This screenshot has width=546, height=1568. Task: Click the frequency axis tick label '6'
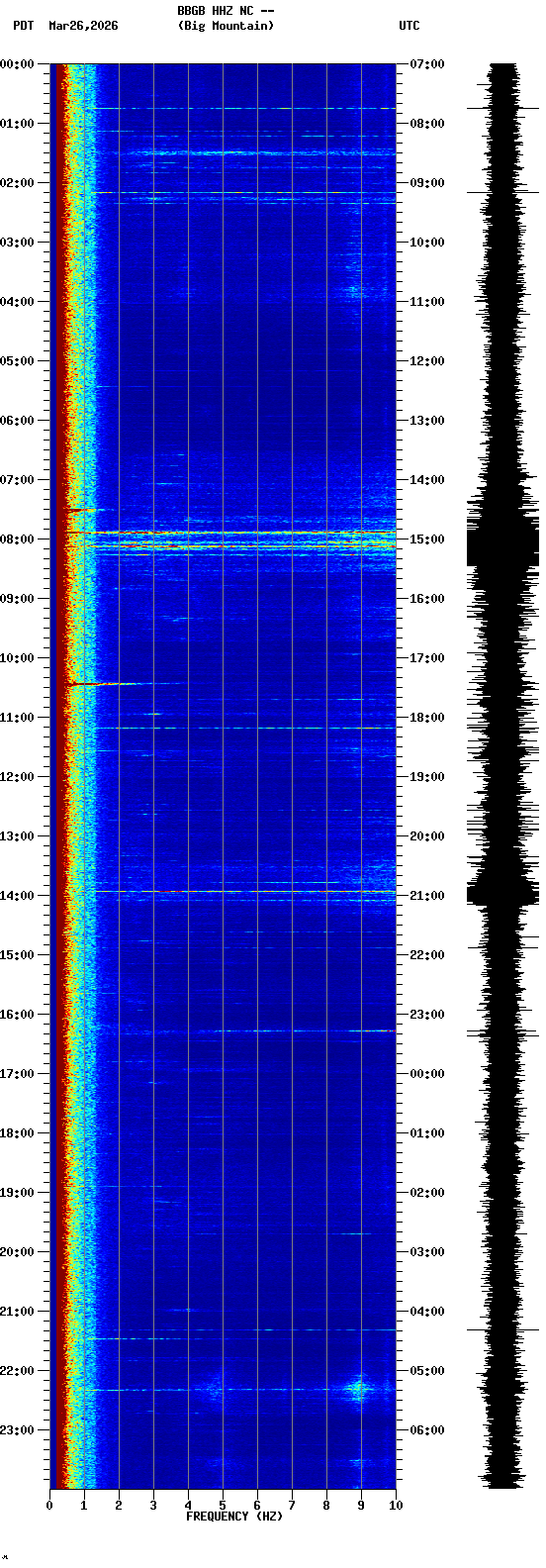click(x=257, y=1506)
